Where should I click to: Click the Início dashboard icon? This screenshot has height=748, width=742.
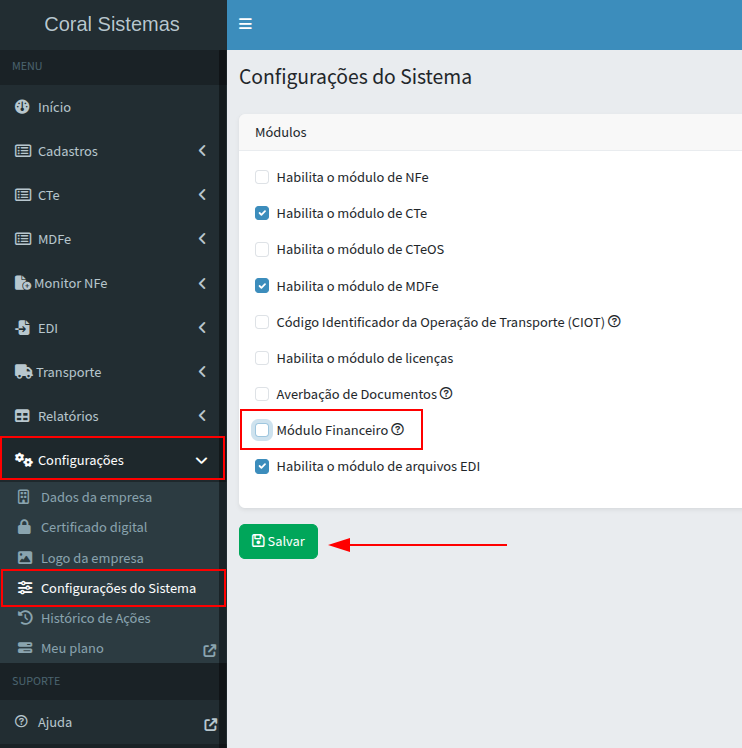point(22,107)
